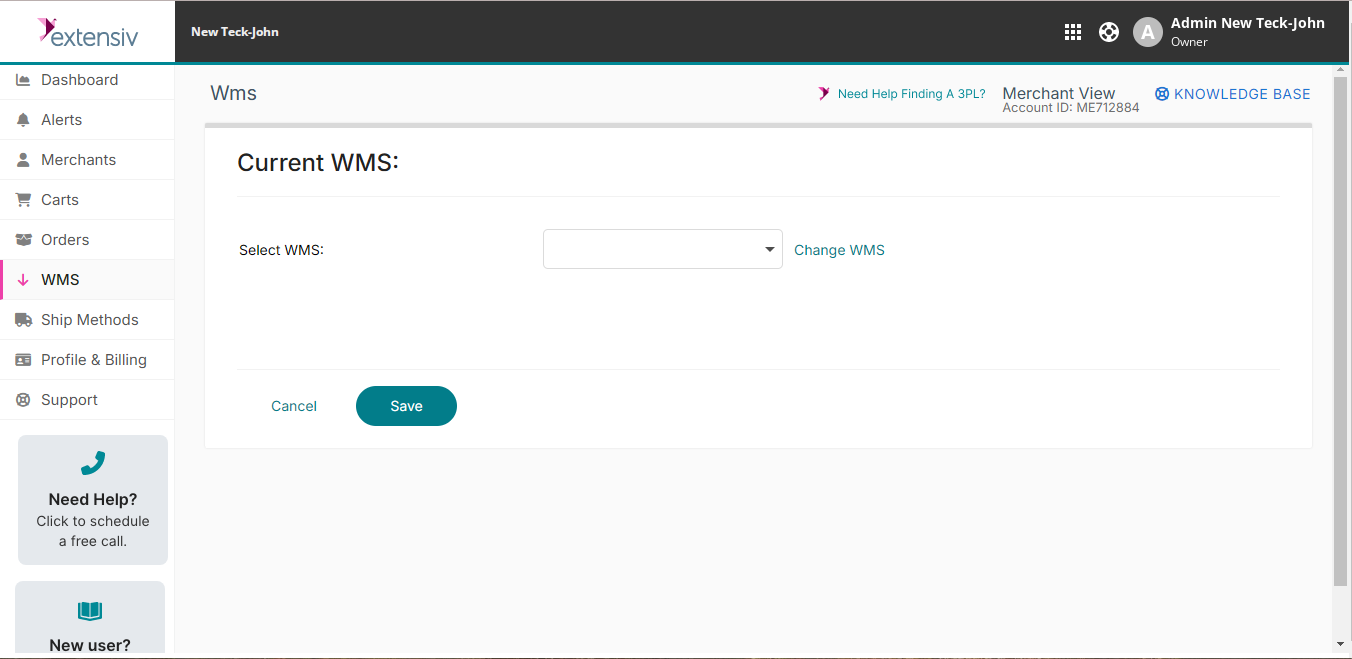Click the app grid icon in header
The height and width of the screenshot is (659, 1352).
pos(1072,31)
